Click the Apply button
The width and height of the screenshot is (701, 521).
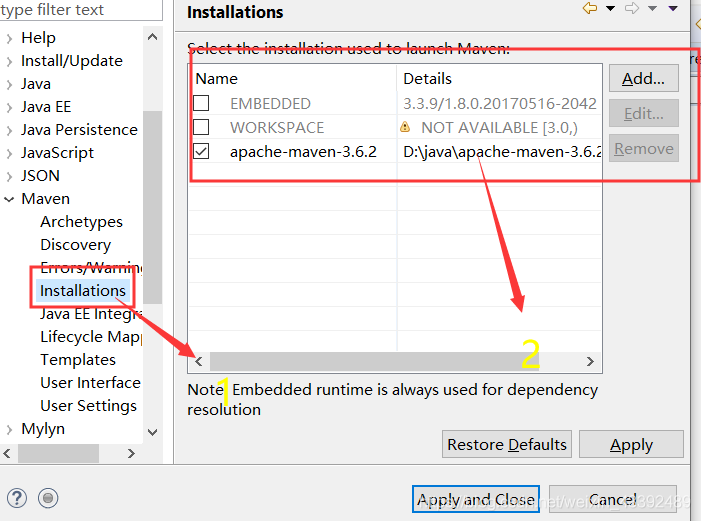(x=631, y=445)
